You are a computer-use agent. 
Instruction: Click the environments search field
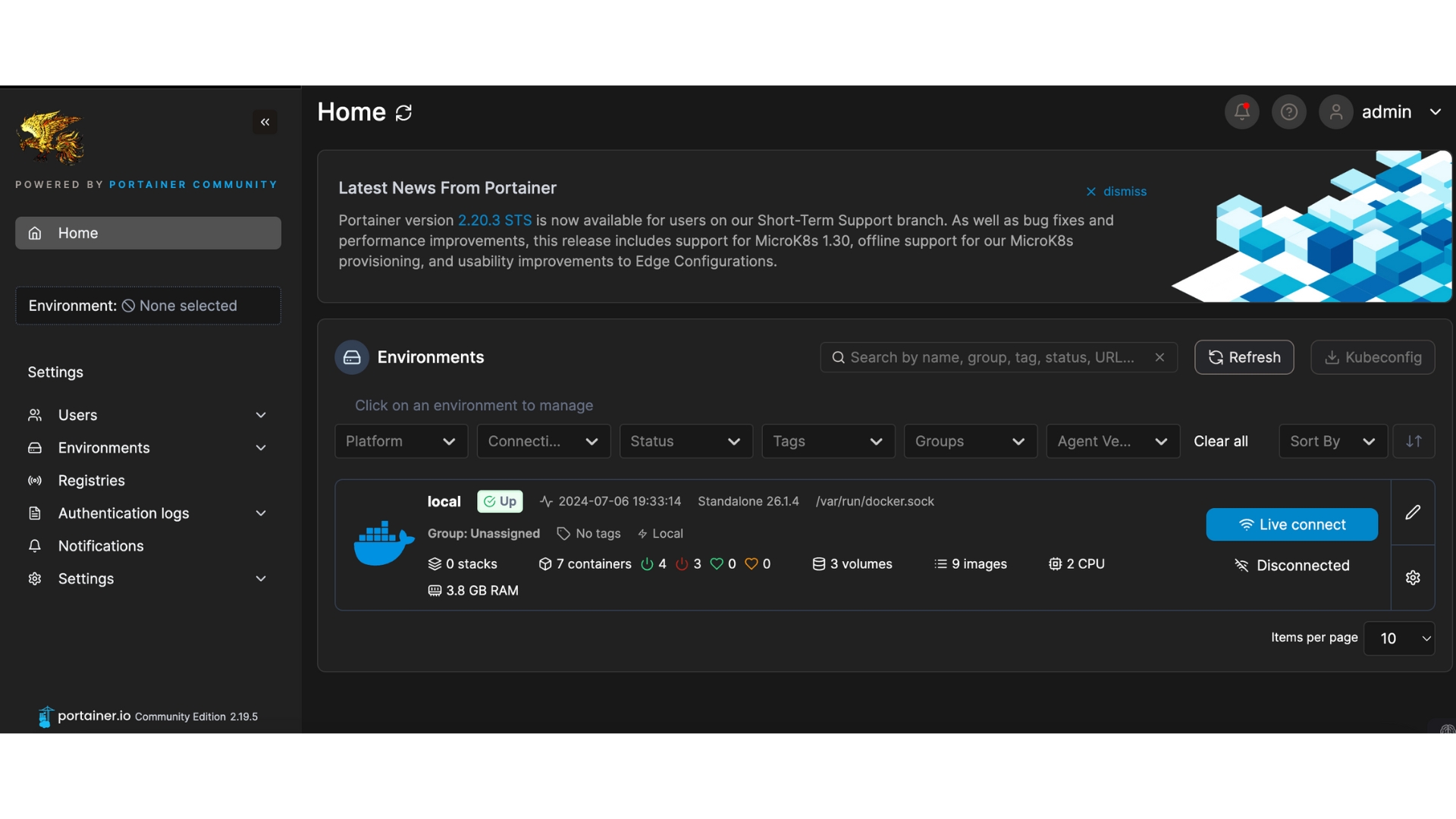(x=991, y=357)
